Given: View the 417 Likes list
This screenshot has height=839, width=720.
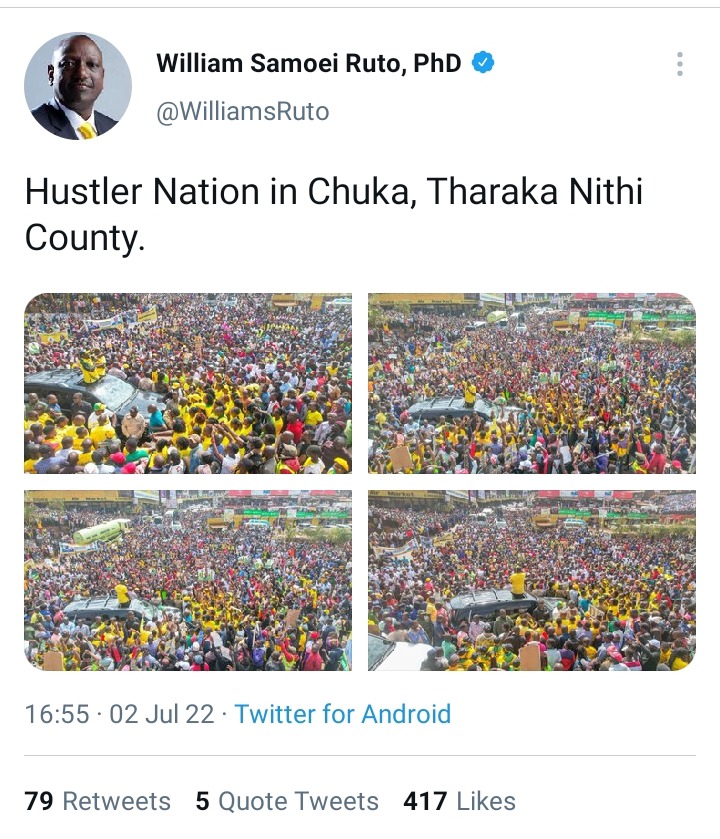Looking at the screenshot, I should point(459,801).
